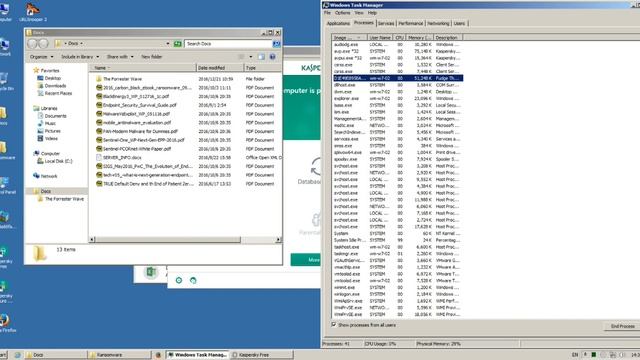Image resolution: width=640 pixels, height=360 pixels.
Task: Click the right circular icon in lower window
Action: pyautogui.click(x=193, y=280)
